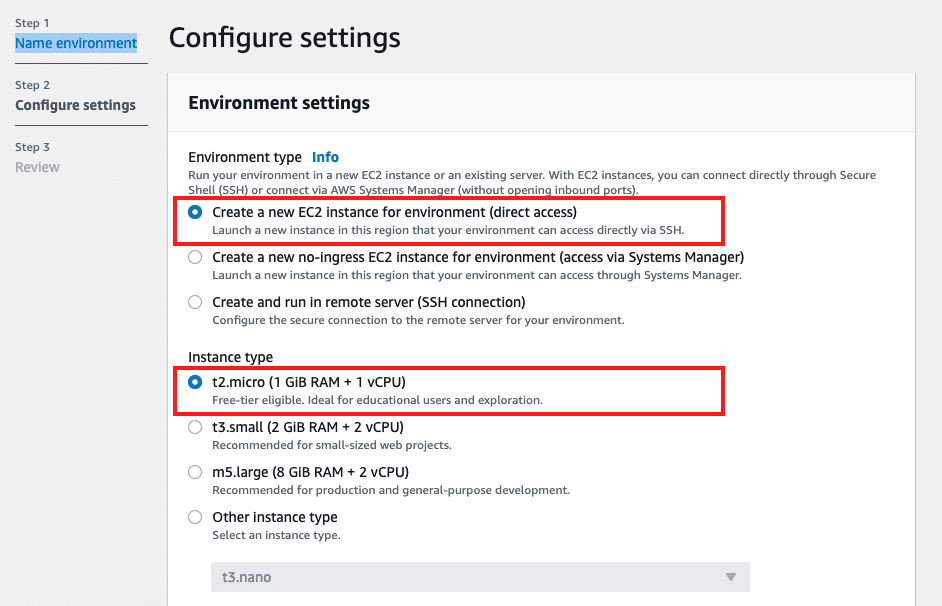The image size is (942, 606).
Task: Choose no-ingress EC2 instance via Systems Manager
Action: pos(195,258)
